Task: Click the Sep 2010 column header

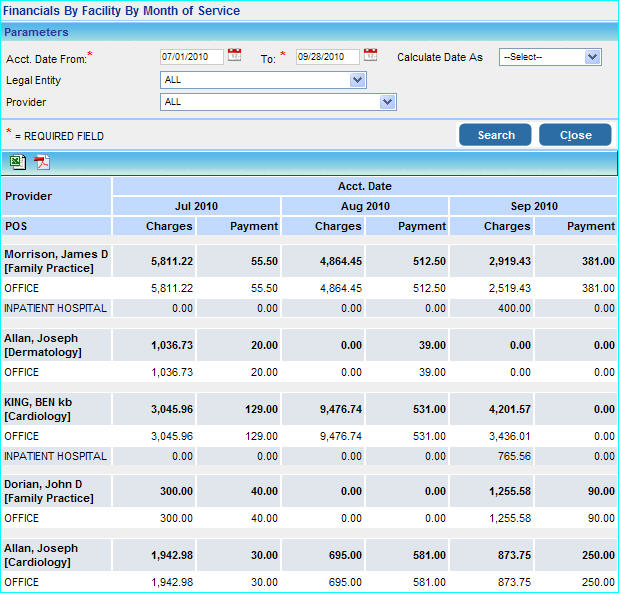Action: click(x=533, y=206)
